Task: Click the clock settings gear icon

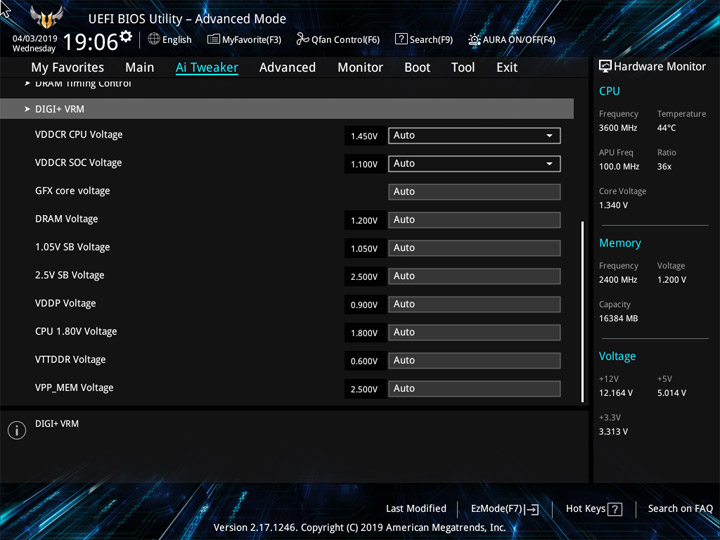Action: click(x=126, y=36)
